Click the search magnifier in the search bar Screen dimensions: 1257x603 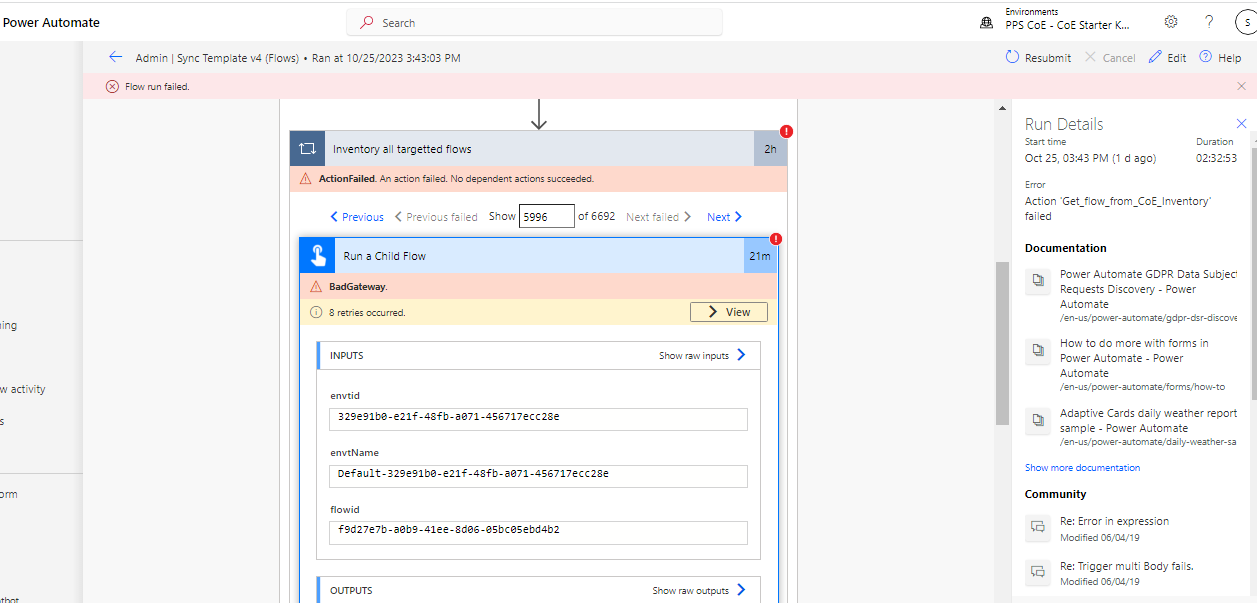[364, 21]
